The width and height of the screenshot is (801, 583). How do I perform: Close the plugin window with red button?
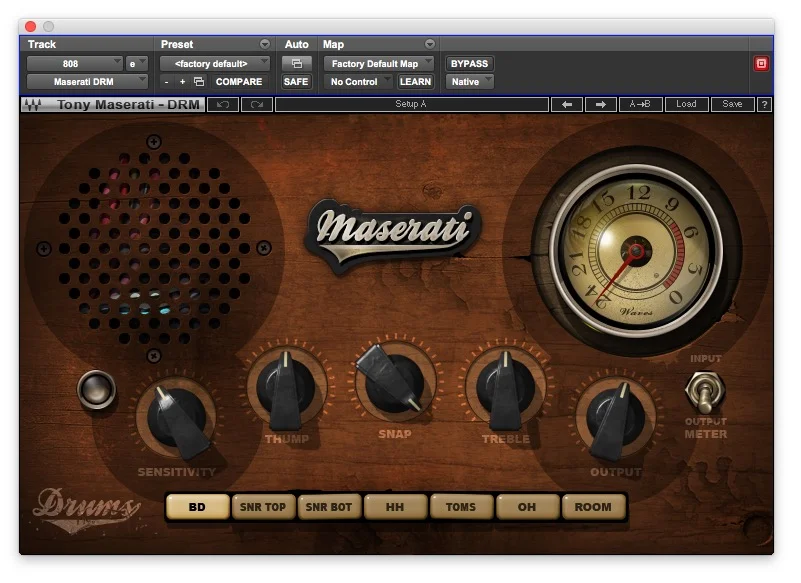pos(31,26)
